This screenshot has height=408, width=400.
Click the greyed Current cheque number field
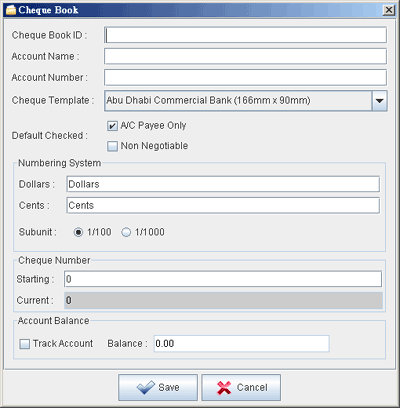coord(223,300)
